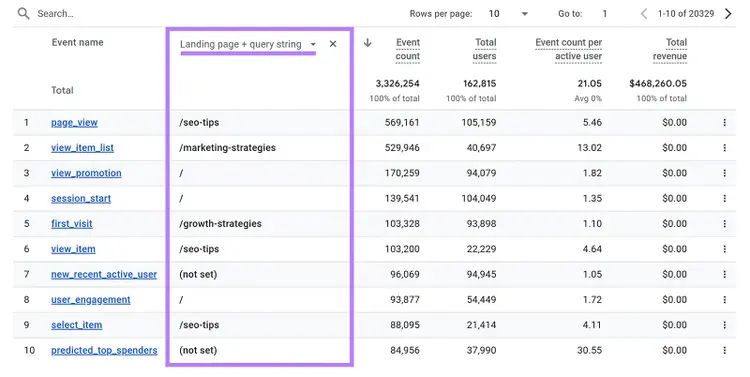
Task: Open more options menu for session_start row
Action: 725,199
